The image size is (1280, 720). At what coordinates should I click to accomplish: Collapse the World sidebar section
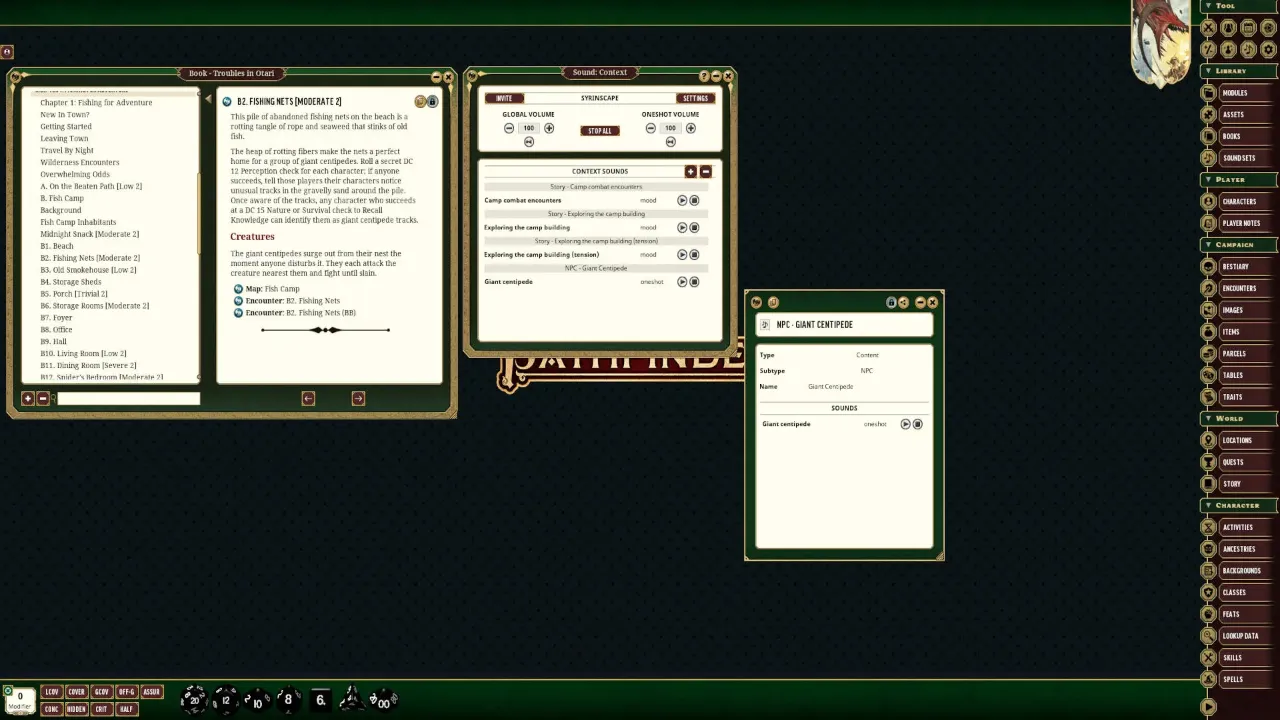pyautogui.click(x=1208, y=419)
